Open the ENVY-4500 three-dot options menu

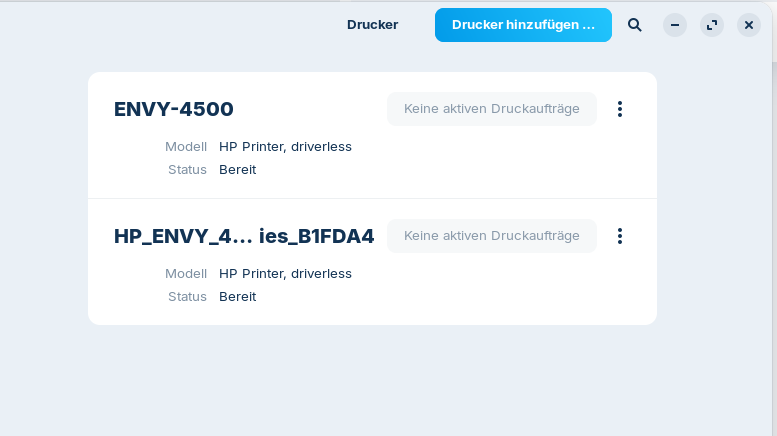click(620, 109)
